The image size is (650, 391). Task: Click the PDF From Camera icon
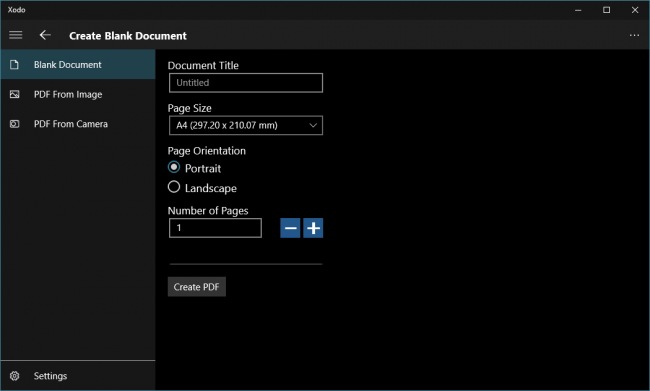tap(15, 124)
